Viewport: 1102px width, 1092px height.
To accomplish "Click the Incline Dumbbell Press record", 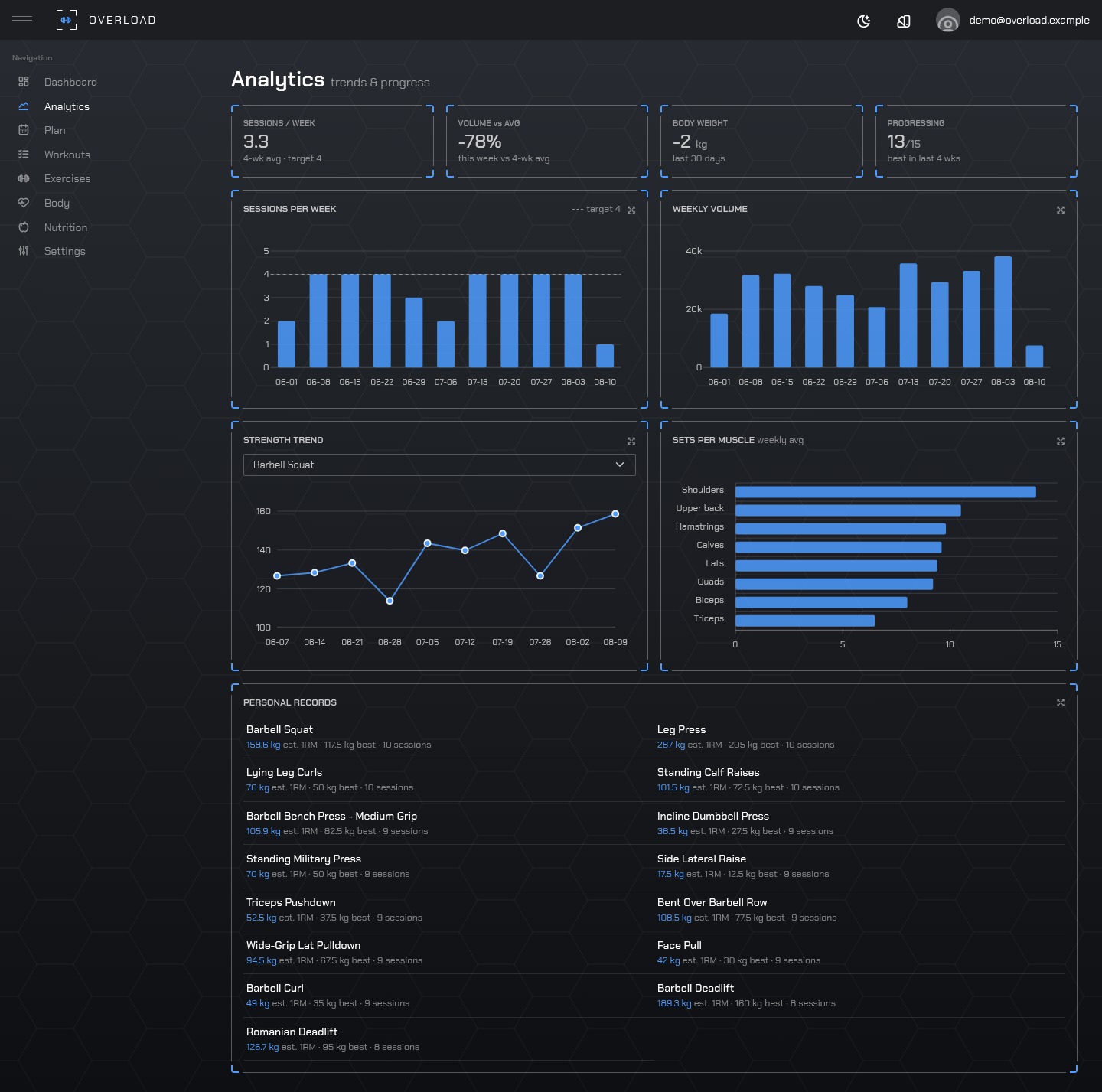I will tap(860, 823).
